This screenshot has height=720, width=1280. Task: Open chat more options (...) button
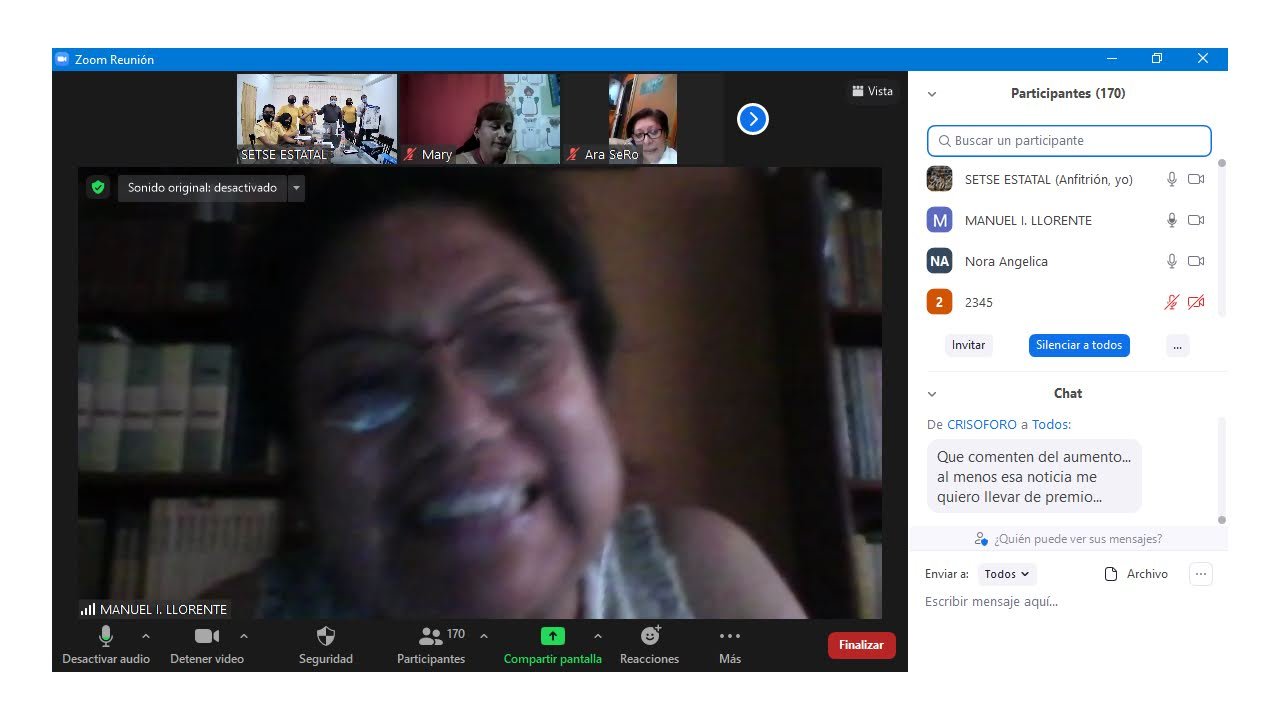[1201, 574]
